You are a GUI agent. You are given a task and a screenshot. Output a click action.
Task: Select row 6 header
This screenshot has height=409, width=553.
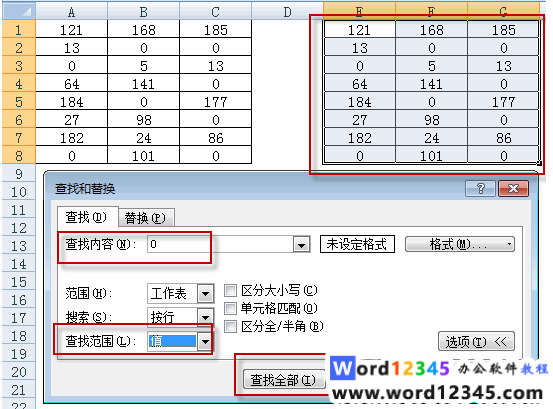pos(19,119)
